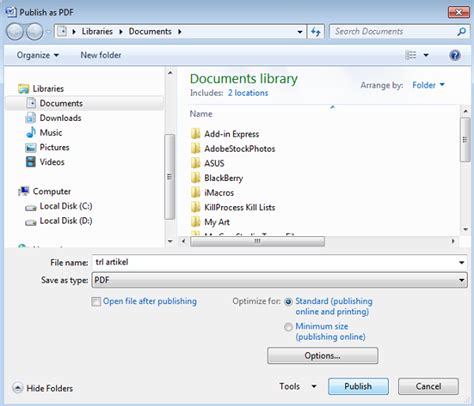Expand the File name history dropdown arrow
The width and height of the screenshot is (474, 406).
462,263
